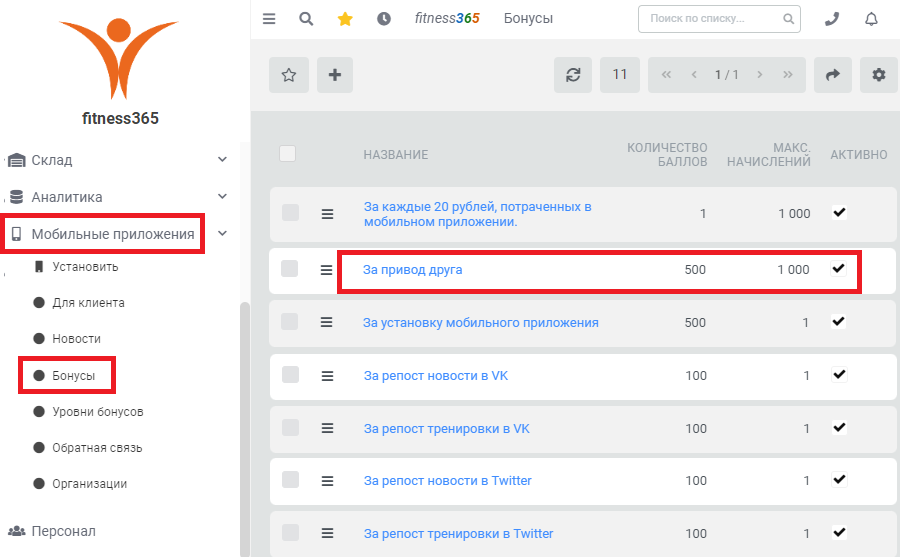
Task: Select checkbox for 'За репост новости в VK' row
Action: tap(290, 374)
